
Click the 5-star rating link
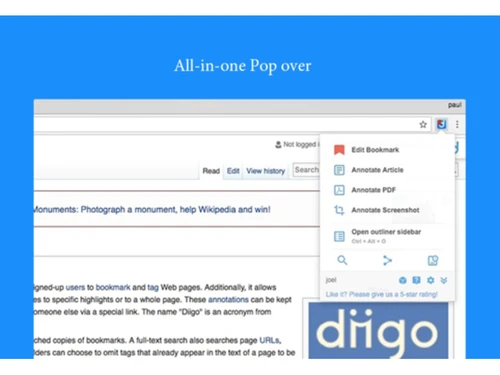click(x=382, y=294)
